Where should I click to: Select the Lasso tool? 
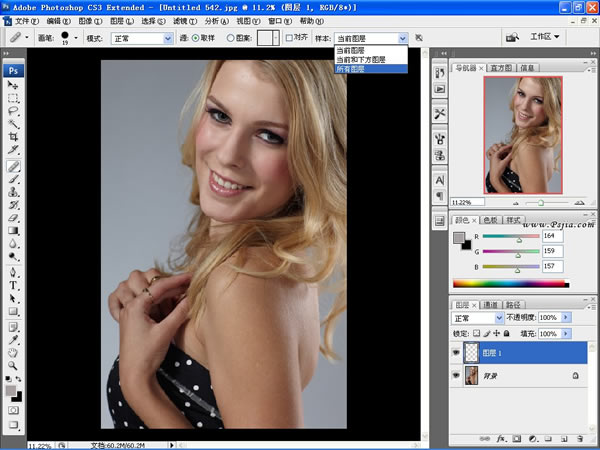[13, 112]
